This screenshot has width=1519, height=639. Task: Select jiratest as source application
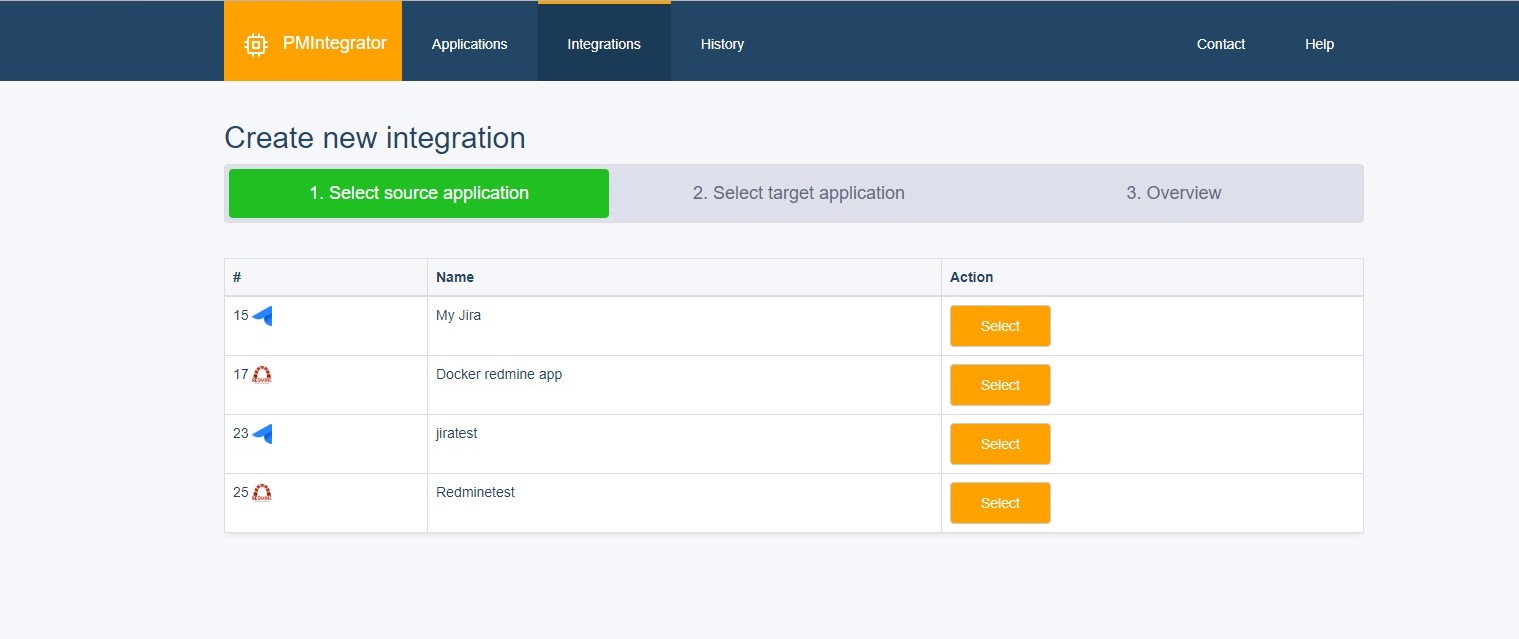(999, 443)
